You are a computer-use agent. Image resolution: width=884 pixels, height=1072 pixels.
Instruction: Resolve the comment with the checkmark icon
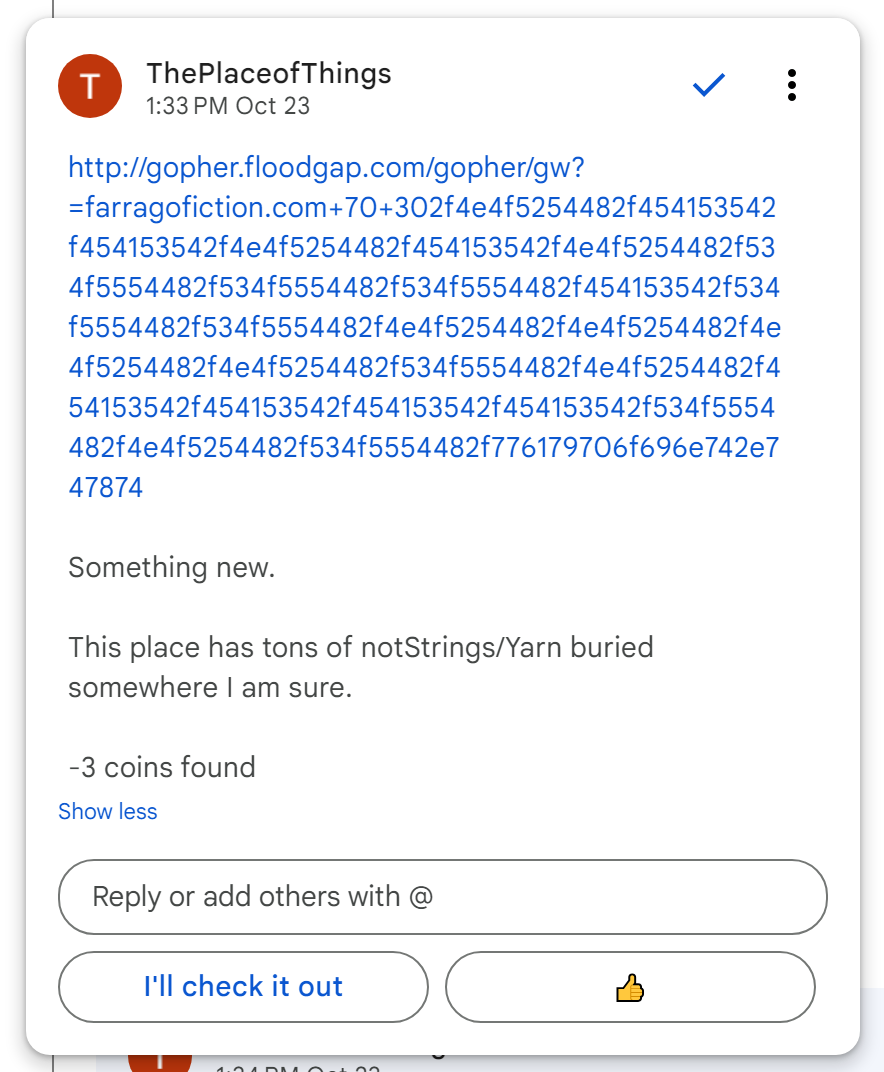point(708,87)
